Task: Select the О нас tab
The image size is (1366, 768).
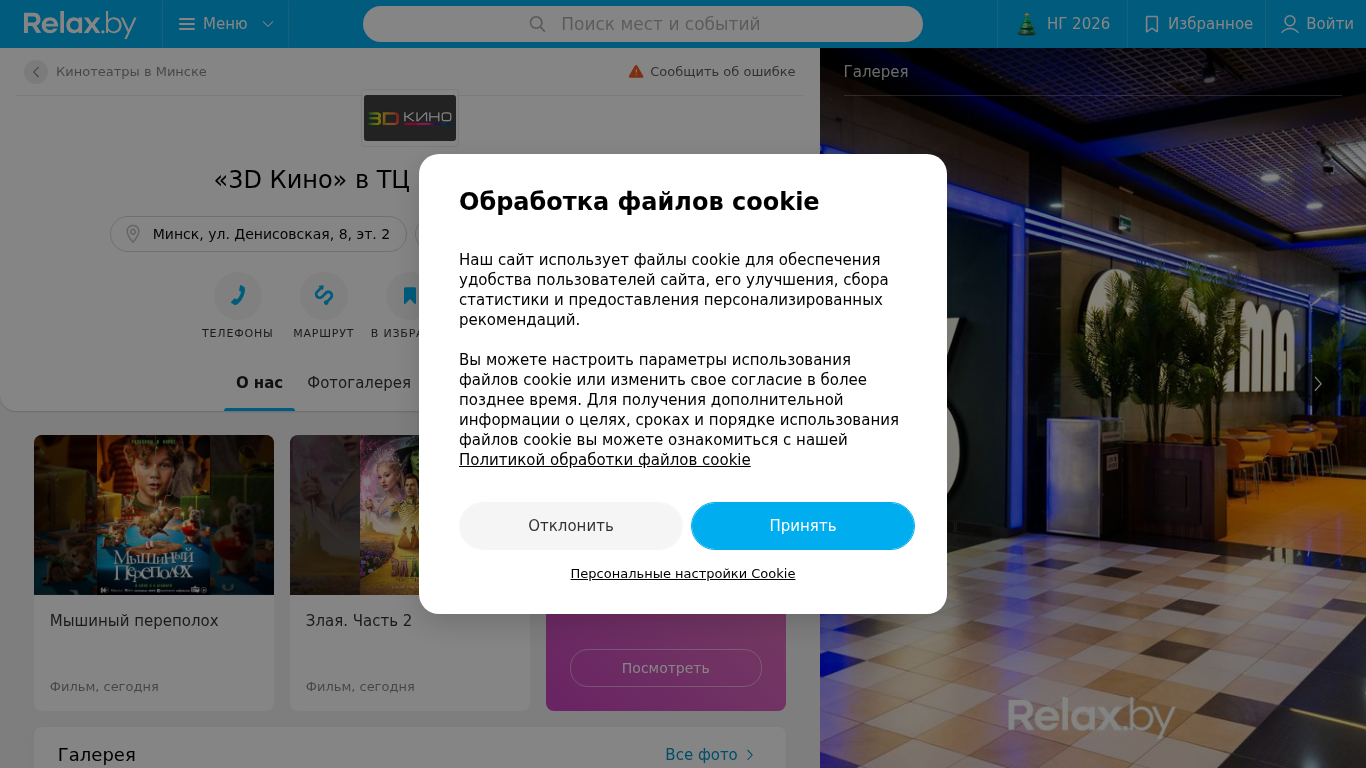Action: (x=259, y=383)
